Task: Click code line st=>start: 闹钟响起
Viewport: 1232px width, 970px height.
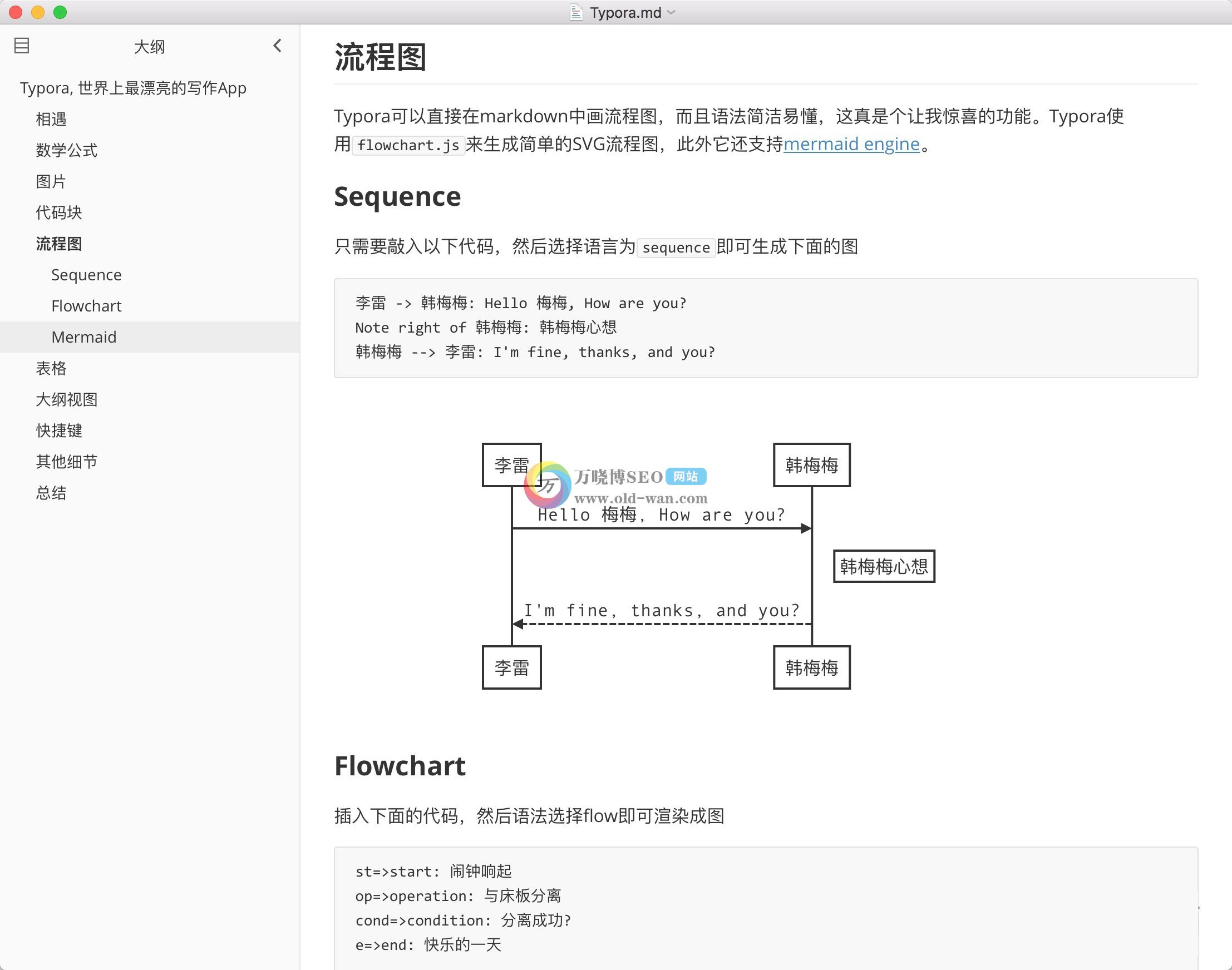Action: [x=433, y=871]
